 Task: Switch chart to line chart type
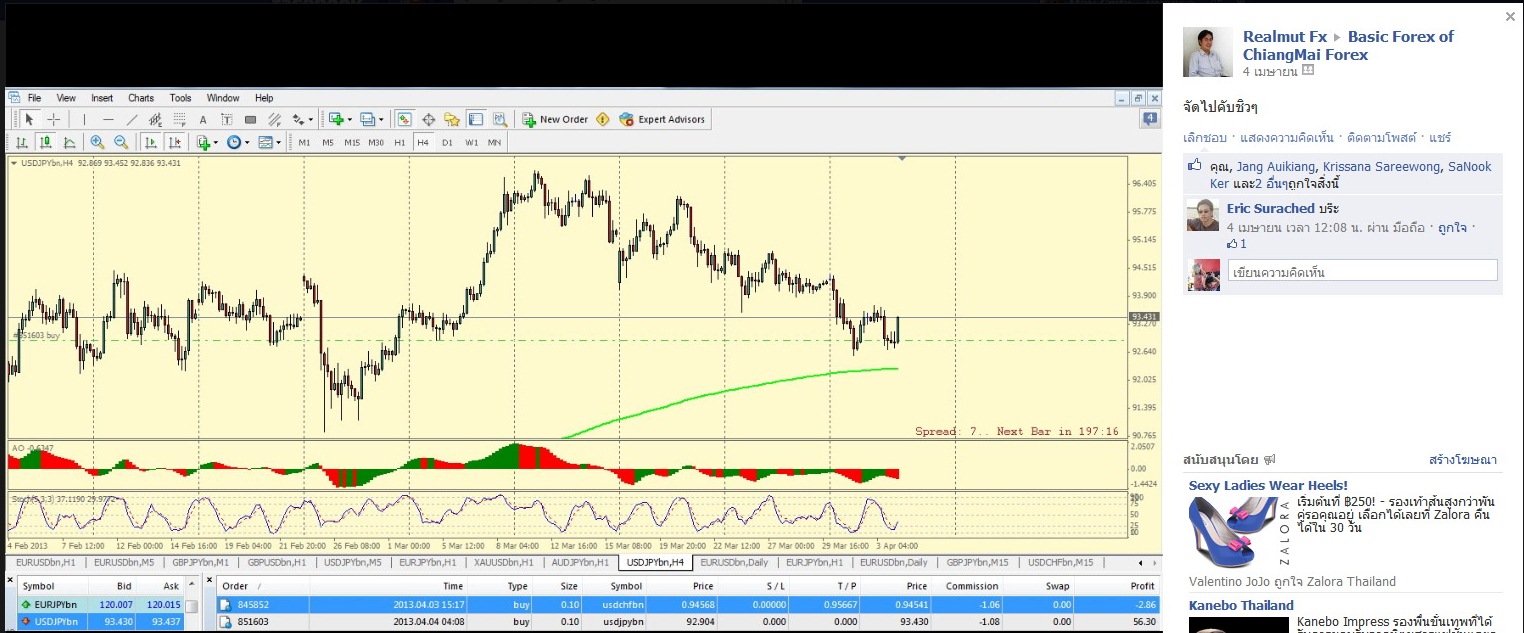[x=69, y=142]
